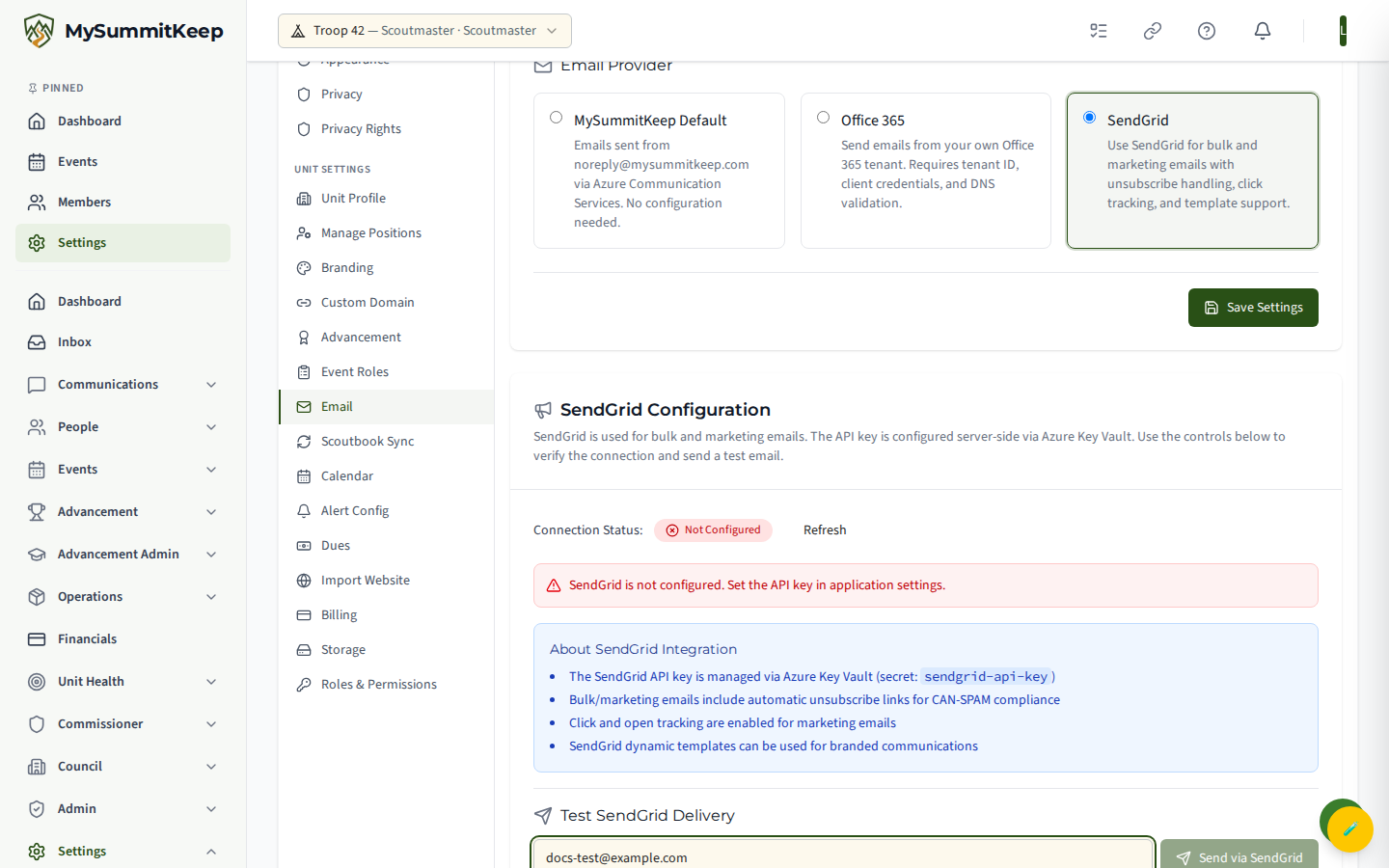
Task: Click the link icon in top bar
Action: pos(1153,31)
